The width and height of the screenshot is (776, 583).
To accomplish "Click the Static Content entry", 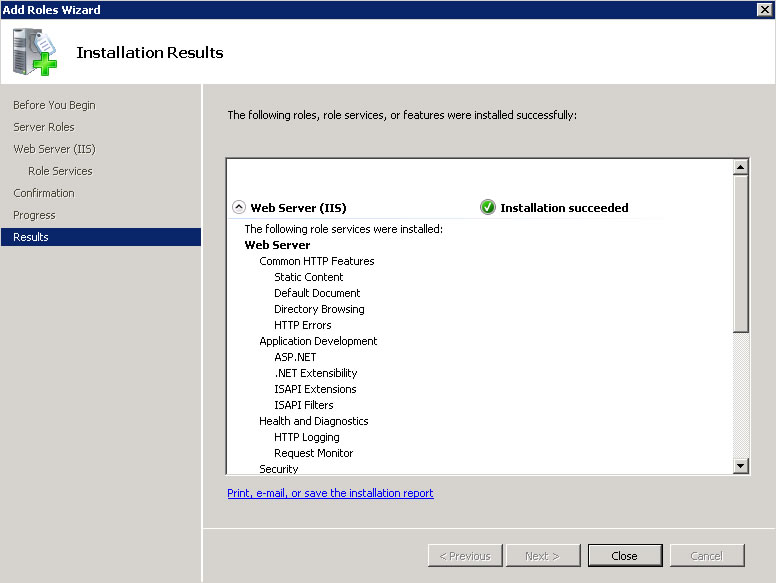I will 308,277.
